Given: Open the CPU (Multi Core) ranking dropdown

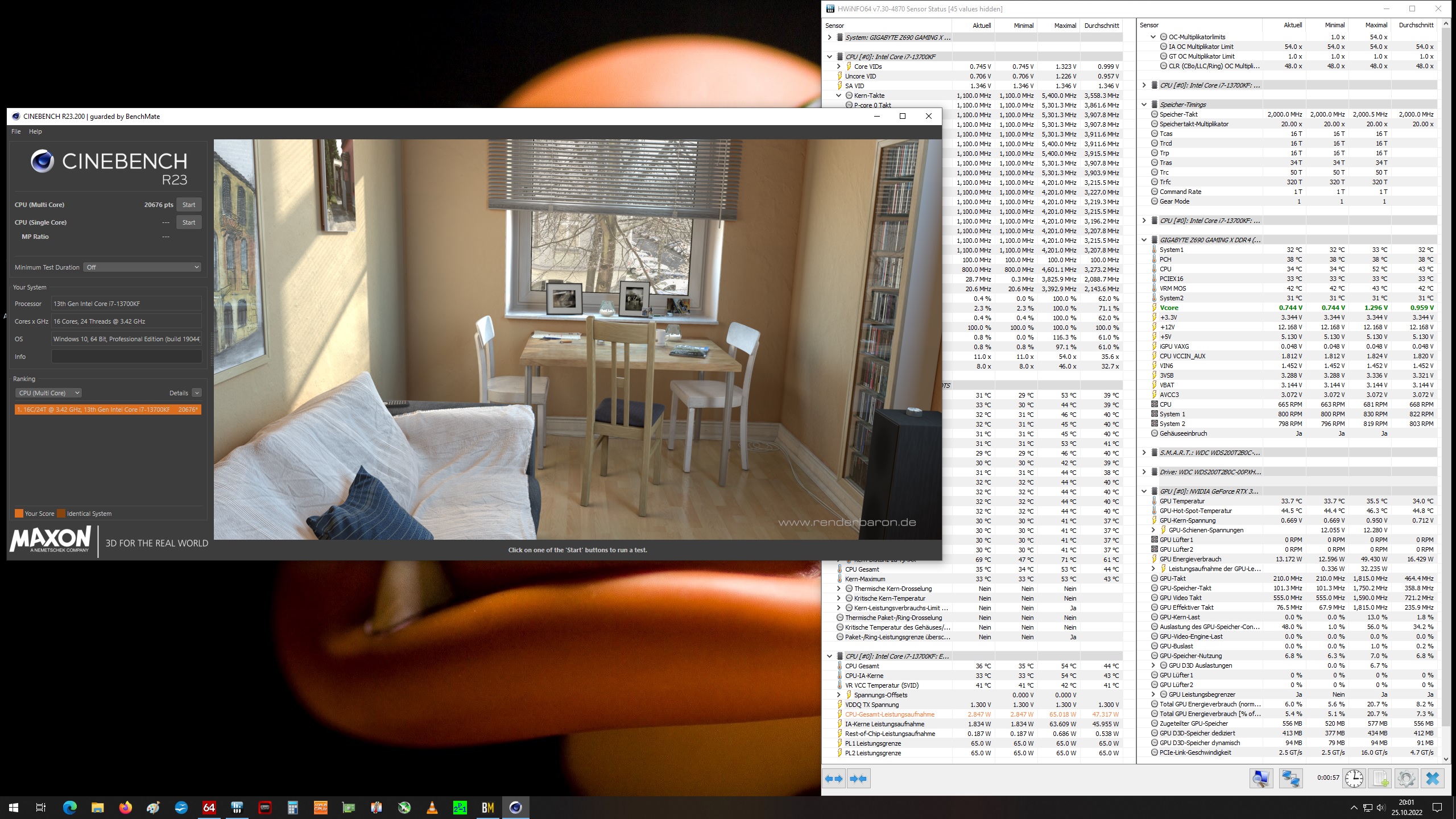Looking at the screenshot, I should (48, 392).
